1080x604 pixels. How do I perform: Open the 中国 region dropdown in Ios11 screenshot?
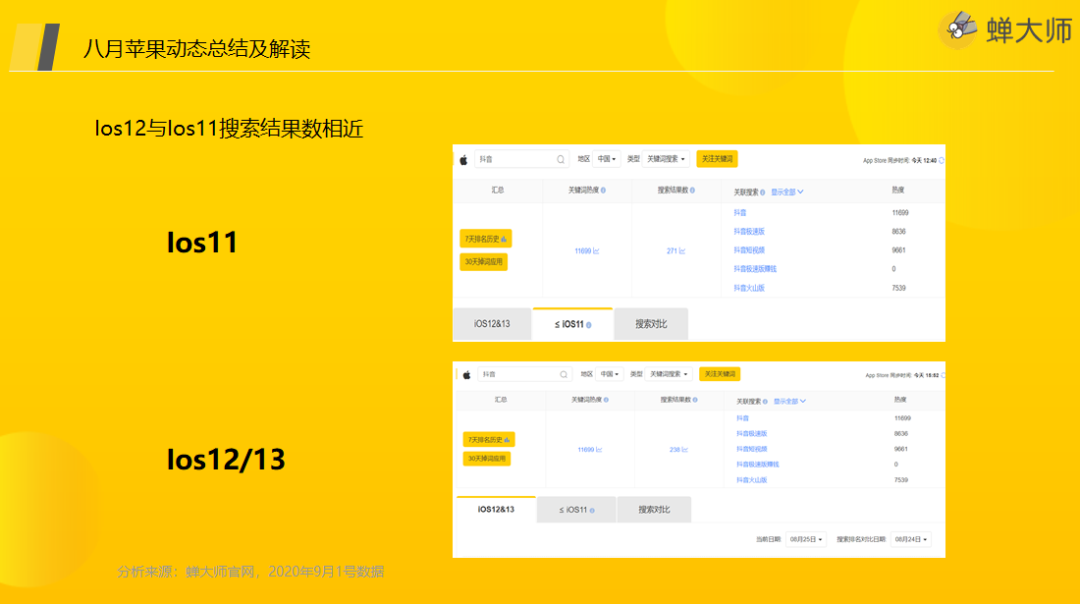point(607,159)
